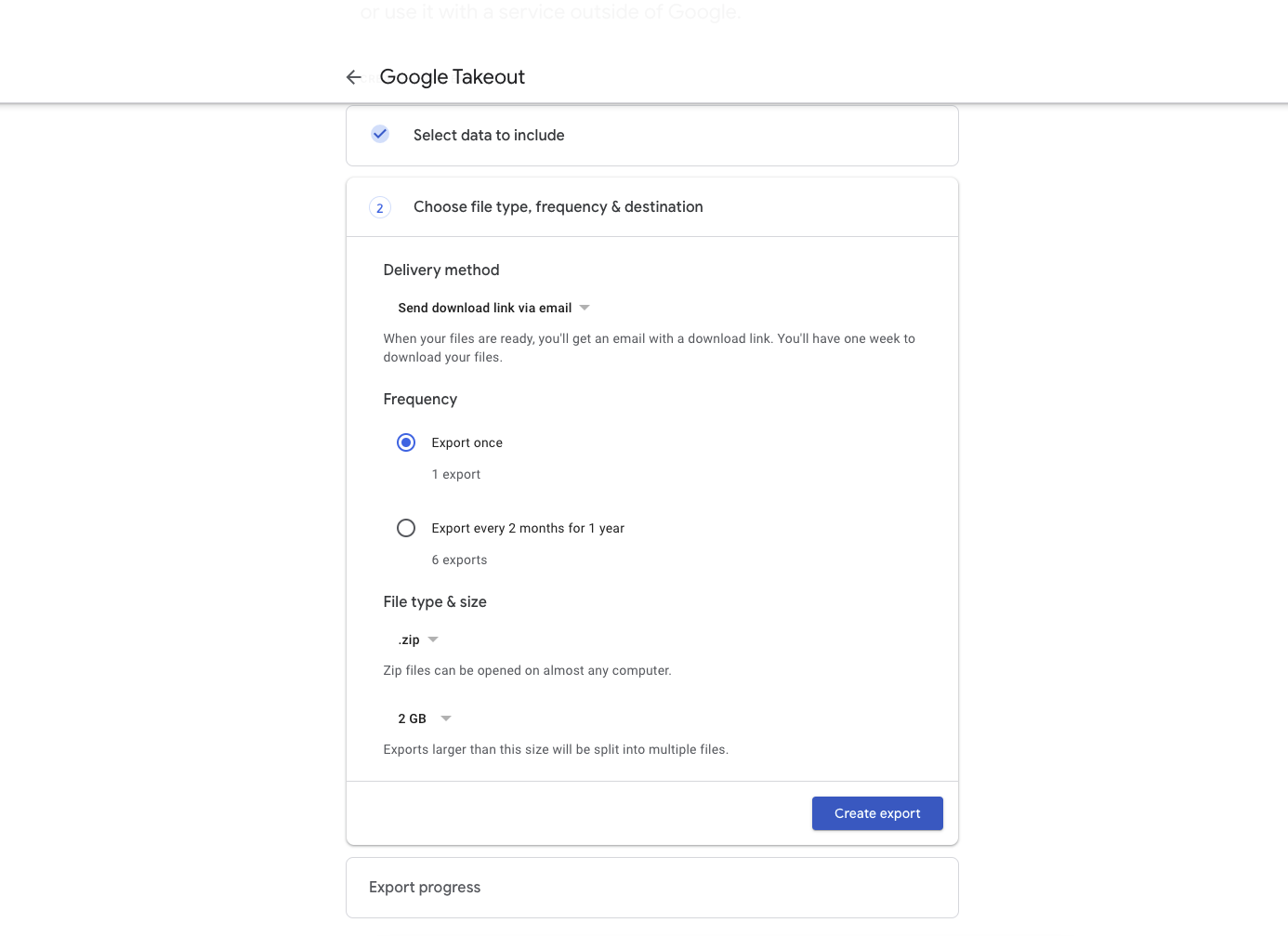This screenshot has height=936, width=1288.
Task: Collapse "Choose file type, frequency & destination" header
Action: pos(558,207)
